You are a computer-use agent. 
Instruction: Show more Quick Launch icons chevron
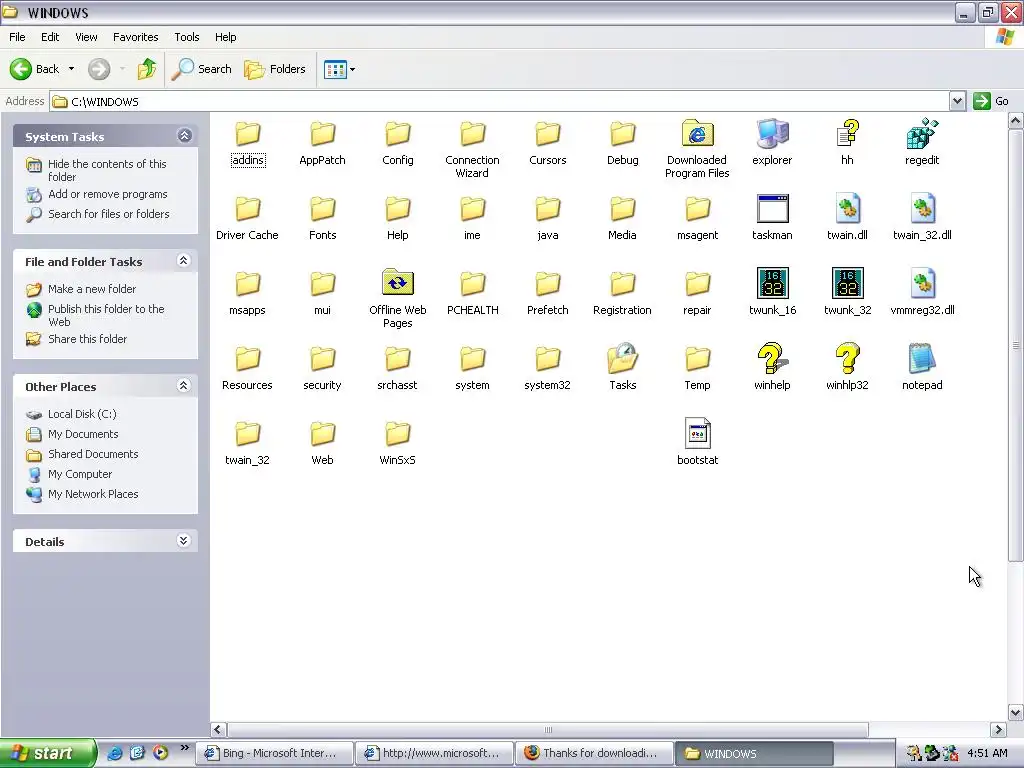pyautogui.click(x=185, y=748)
